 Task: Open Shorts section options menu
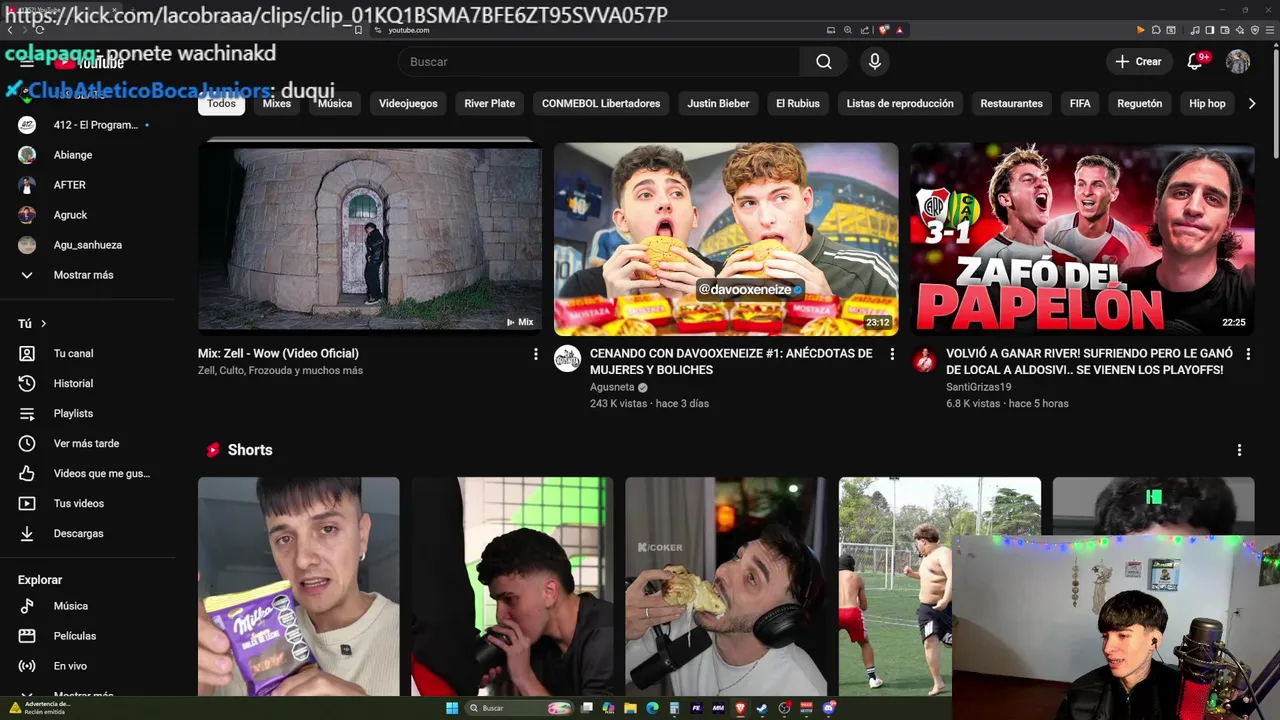click(x=1239, y=450)
